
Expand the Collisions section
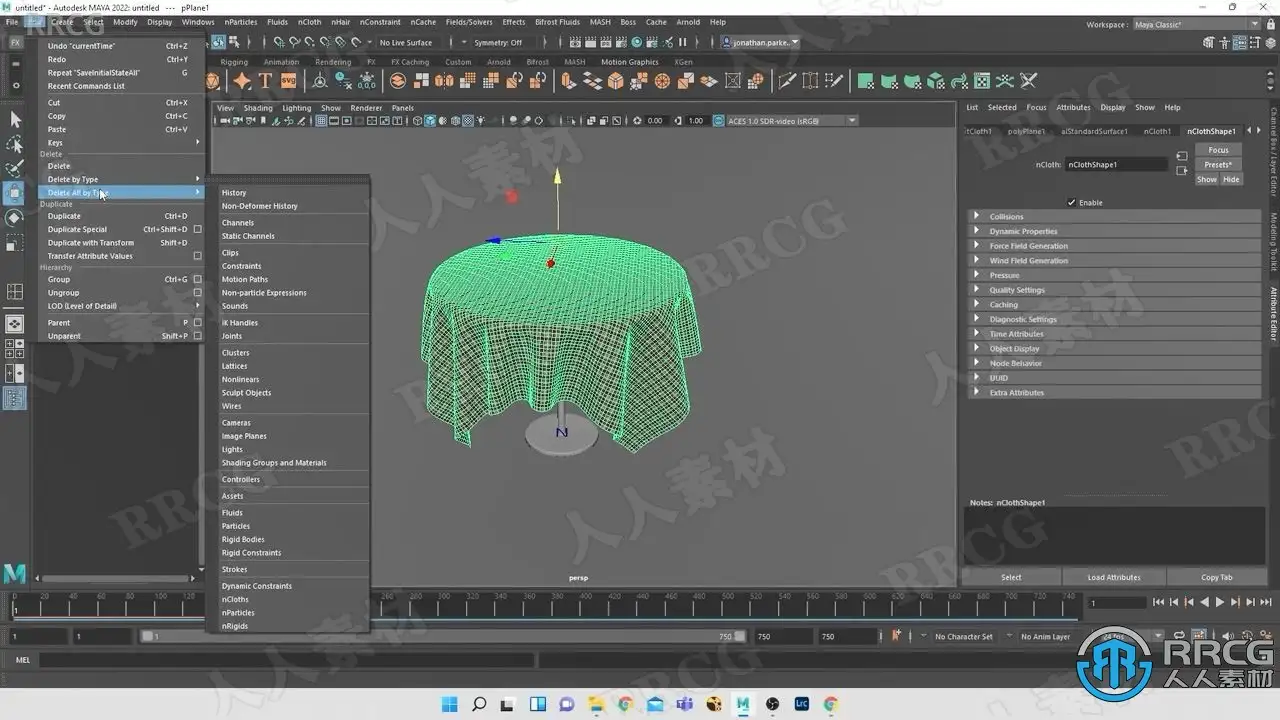(1115, 216)
